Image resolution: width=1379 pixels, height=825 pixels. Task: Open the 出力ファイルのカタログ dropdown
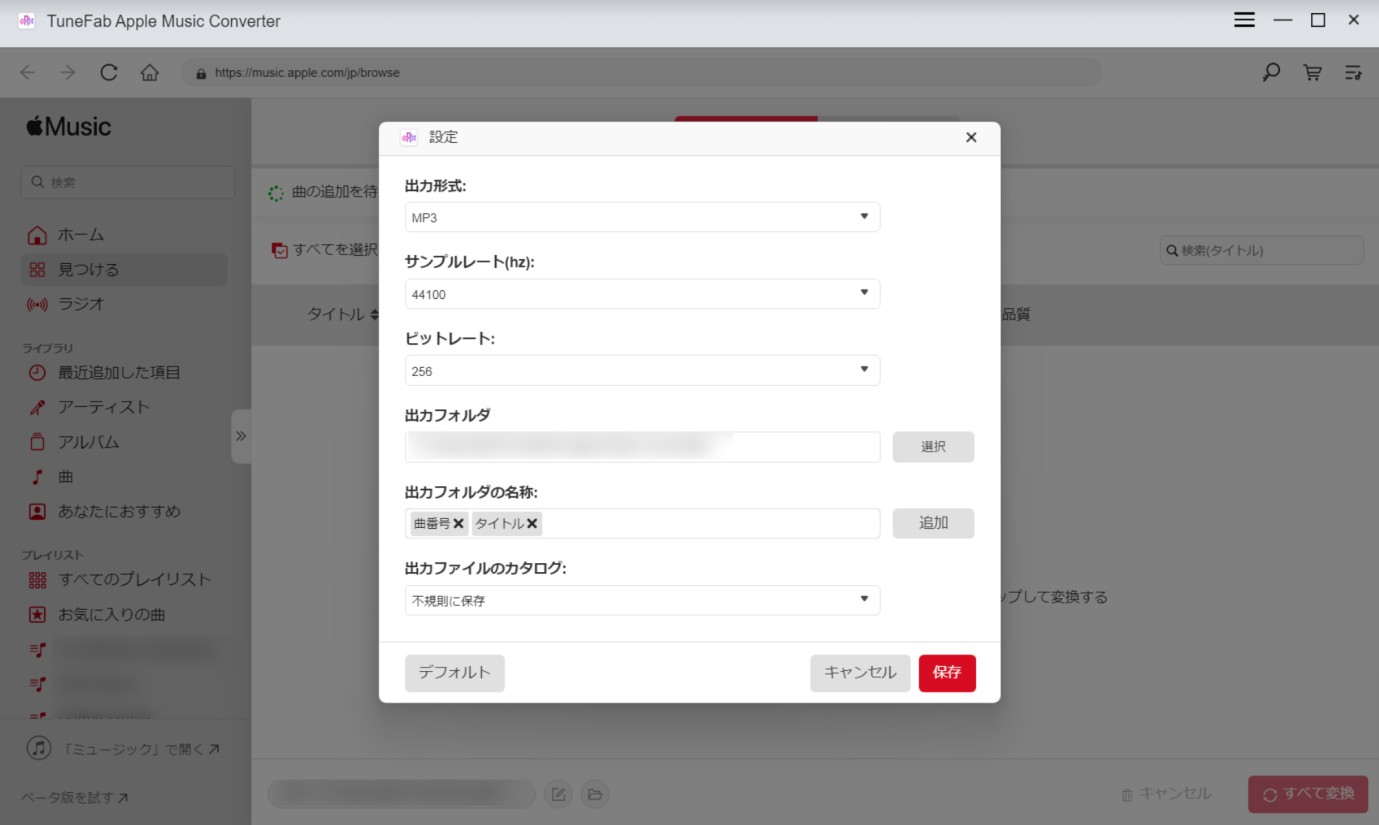(x=642, y=601)
